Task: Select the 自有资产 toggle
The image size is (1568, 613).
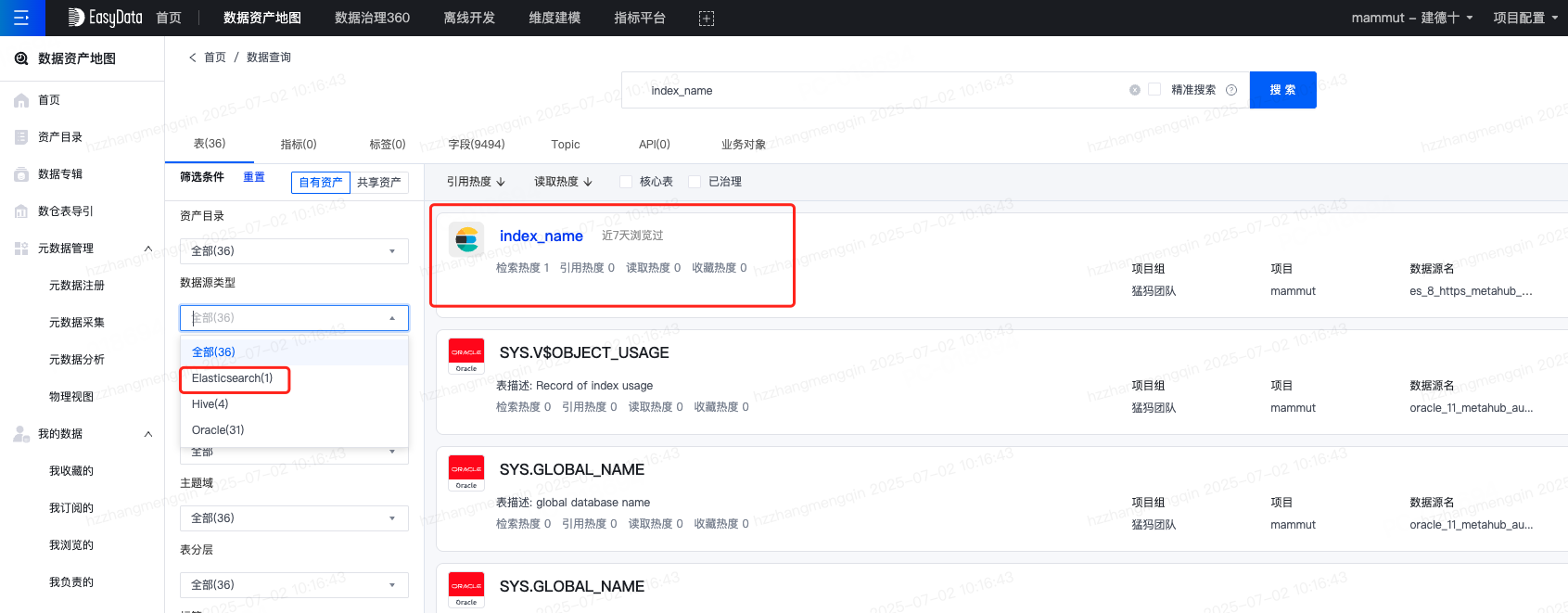Action: click(321, 183)
